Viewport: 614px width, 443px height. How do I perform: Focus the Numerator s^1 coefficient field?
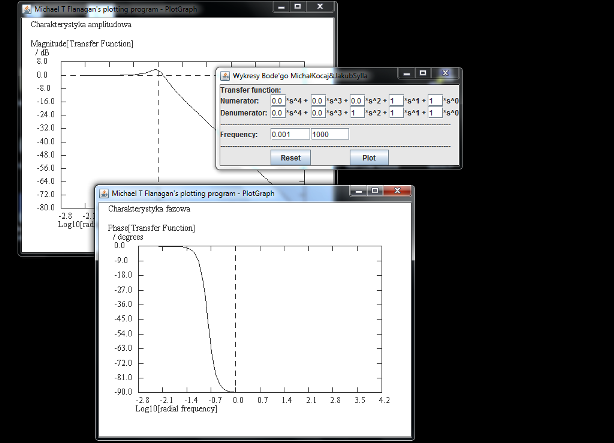[x=396, y=101]
